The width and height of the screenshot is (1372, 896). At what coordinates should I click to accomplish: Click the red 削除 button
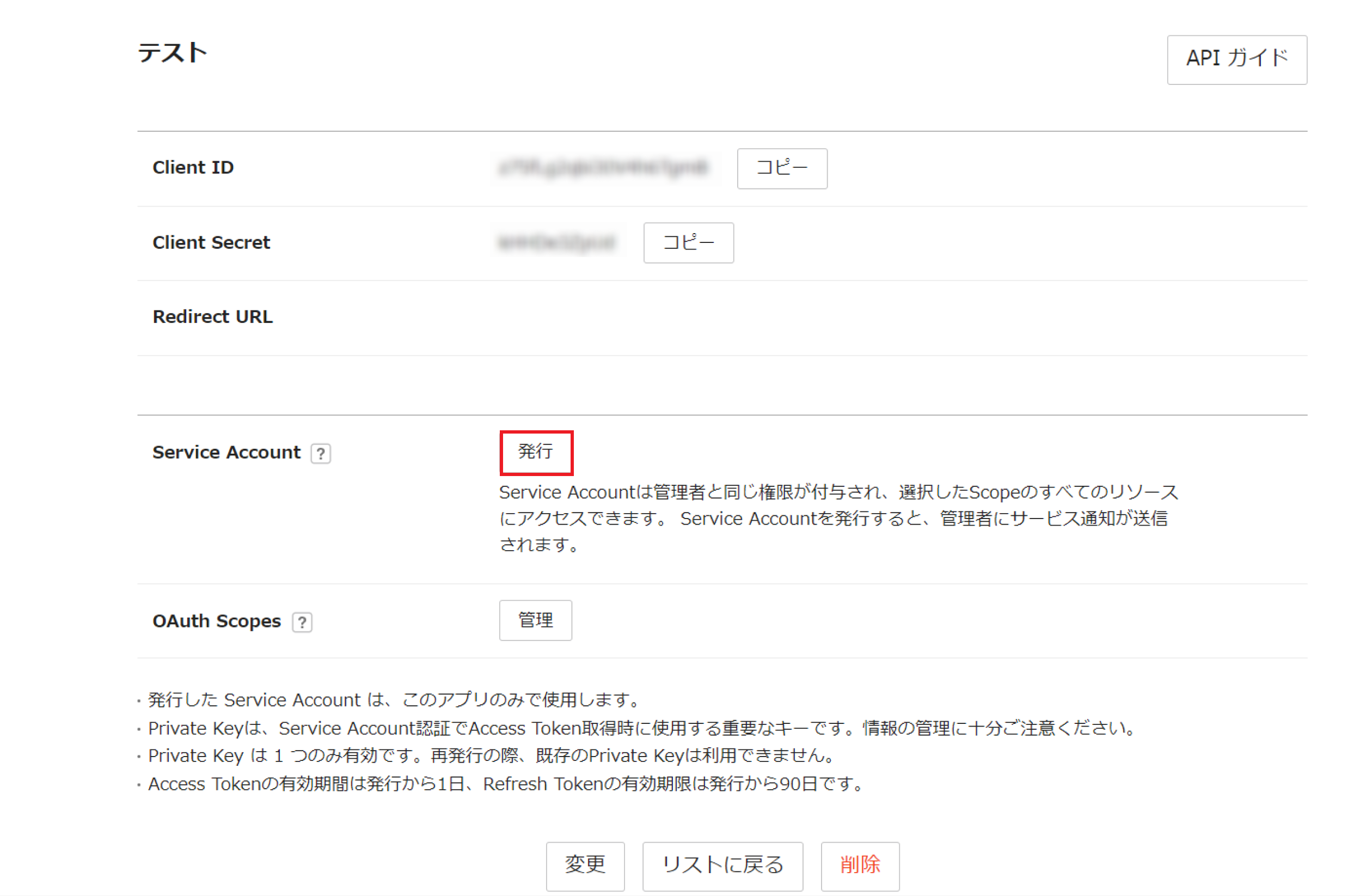coord(860,865)
